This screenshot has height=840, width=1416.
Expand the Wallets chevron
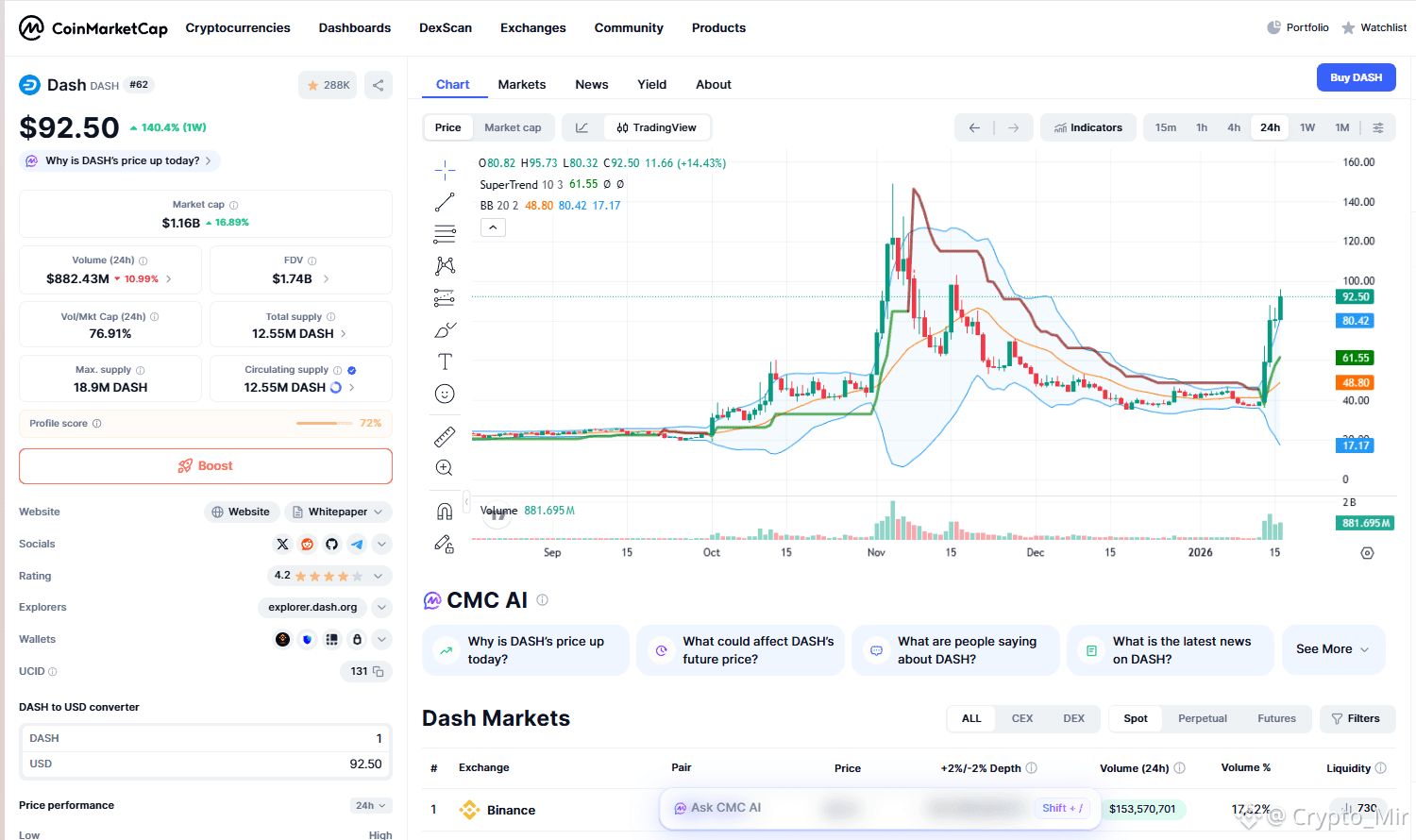point(381,639)
